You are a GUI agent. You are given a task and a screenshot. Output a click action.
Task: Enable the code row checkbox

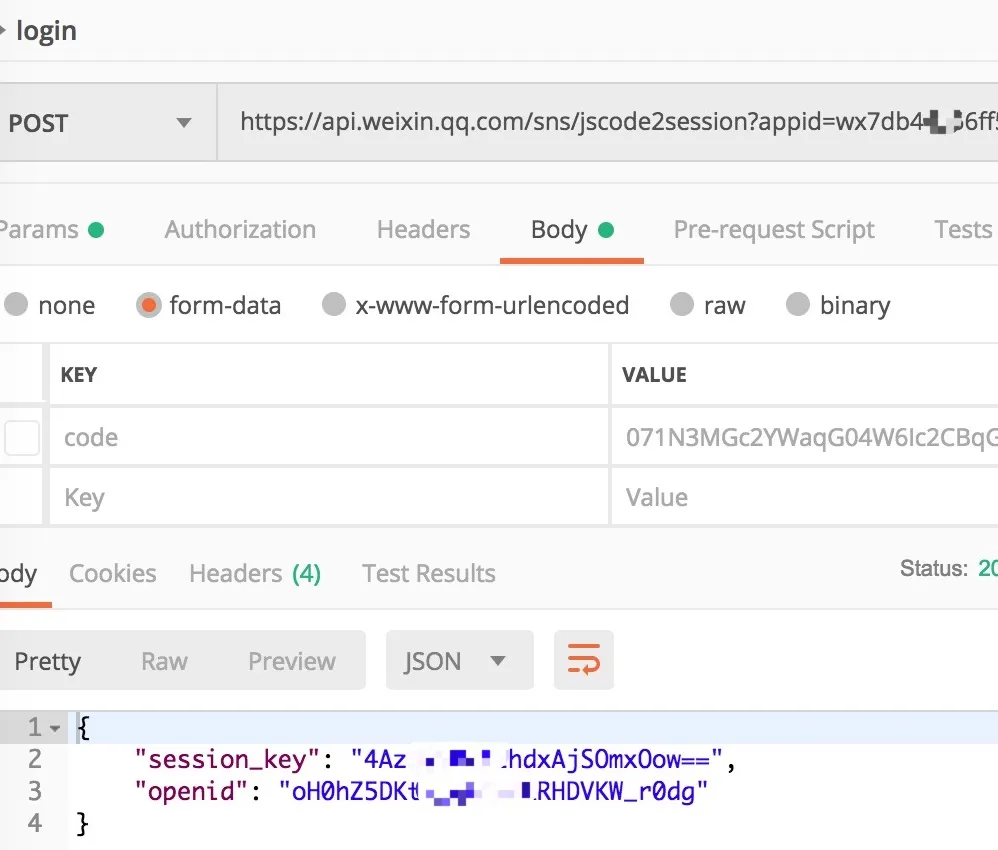[x=22, y=437]
